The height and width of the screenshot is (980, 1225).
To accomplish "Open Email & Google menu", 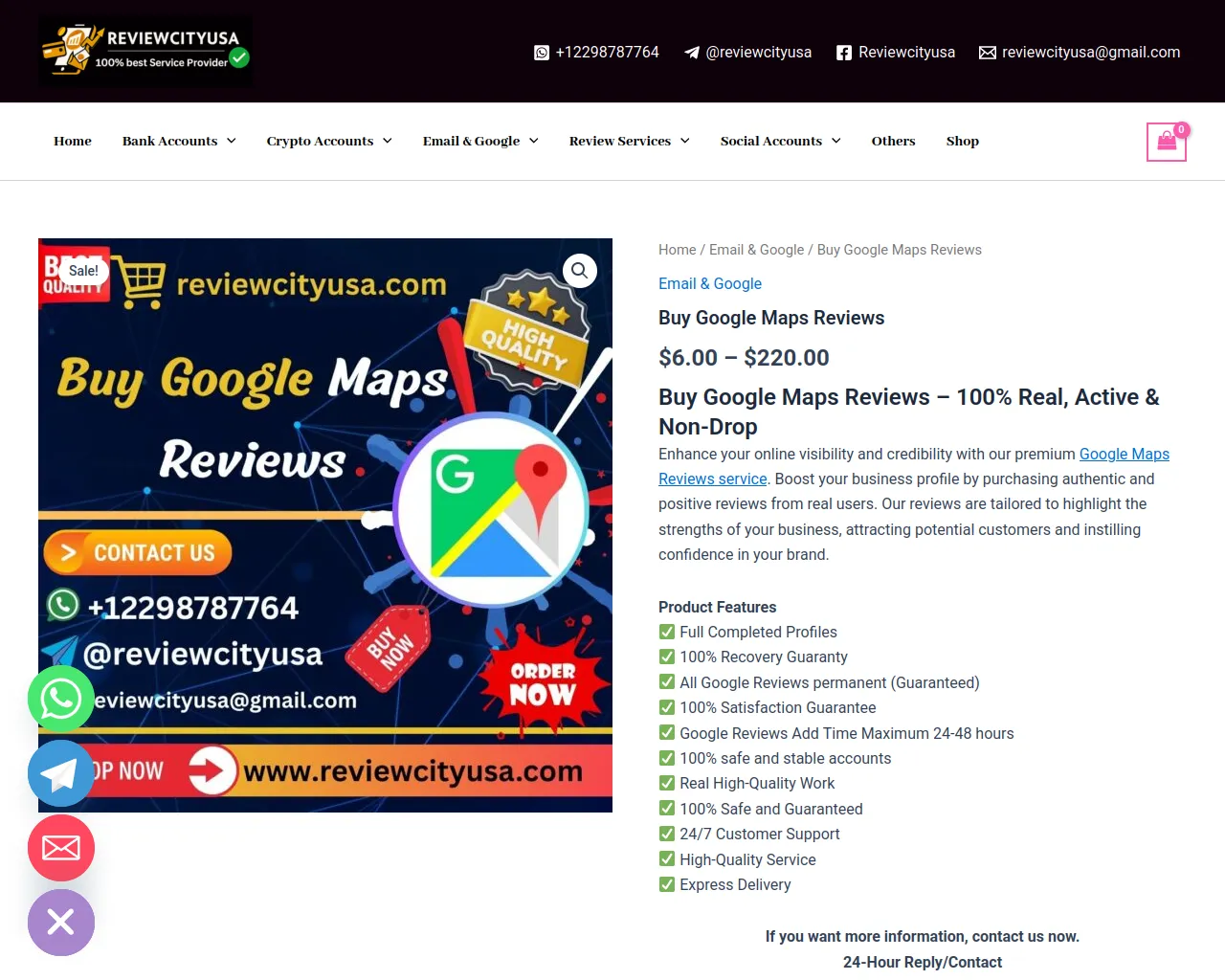I will [472, 141].
